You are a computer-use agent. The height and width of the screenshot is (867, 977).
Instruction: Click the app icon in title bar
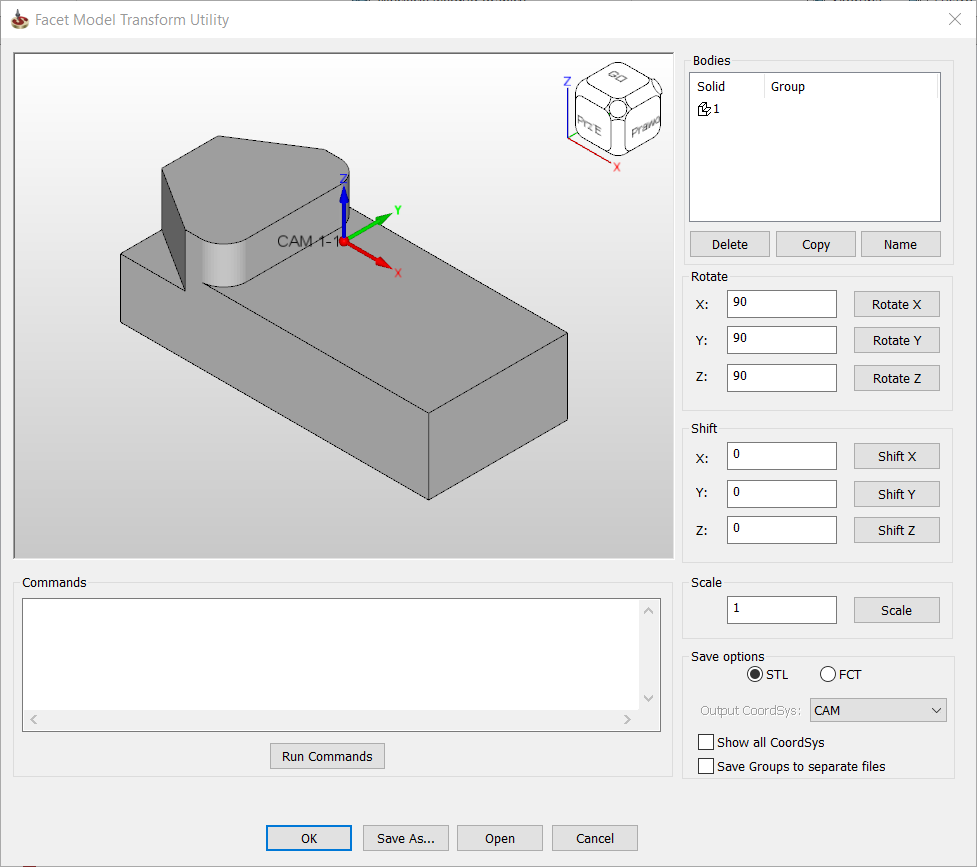(19, 19)
